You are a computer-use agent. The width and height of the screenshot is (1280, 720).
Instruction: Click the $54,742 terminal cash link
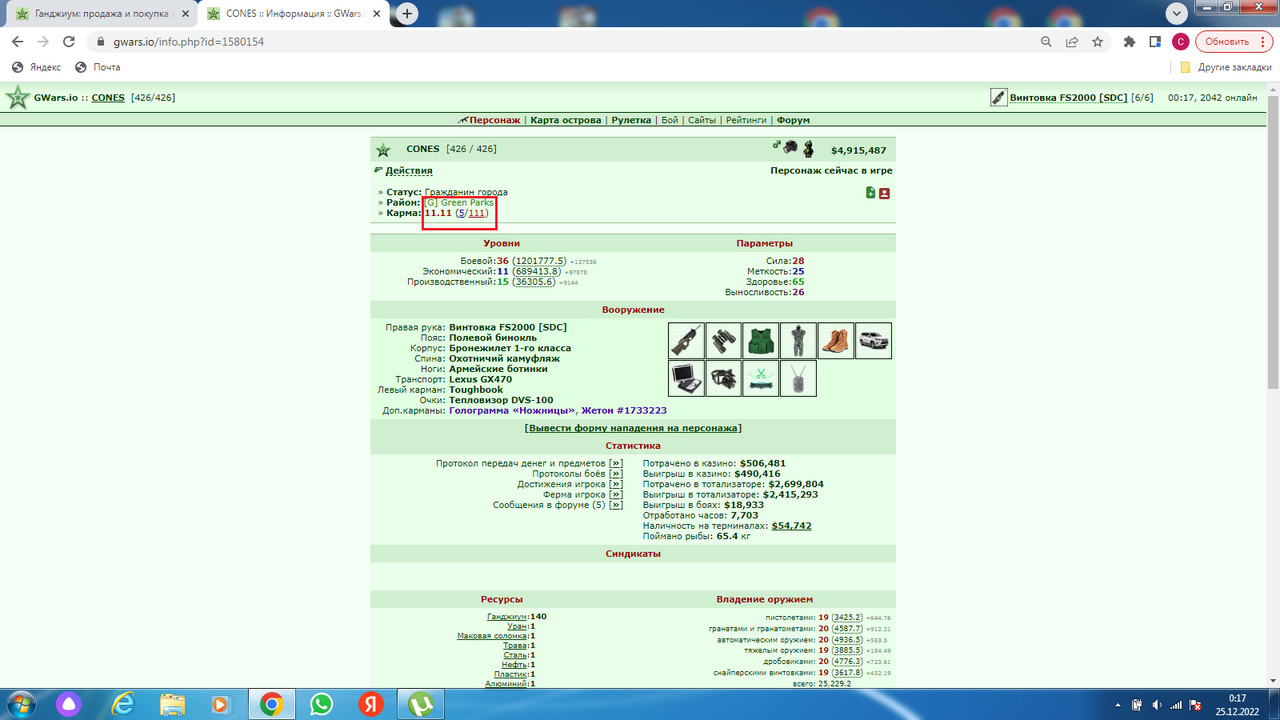tap(791, 526)
